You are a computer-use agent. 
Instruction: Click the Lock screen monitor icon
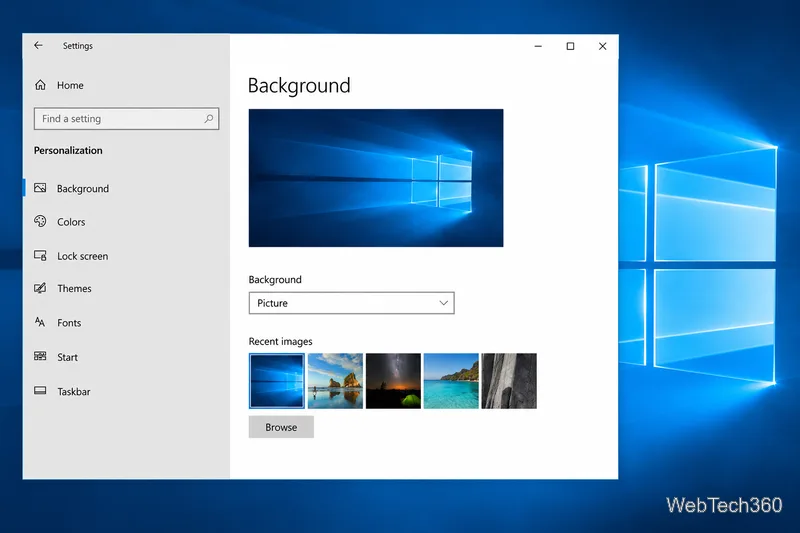(x=40, y=256)
